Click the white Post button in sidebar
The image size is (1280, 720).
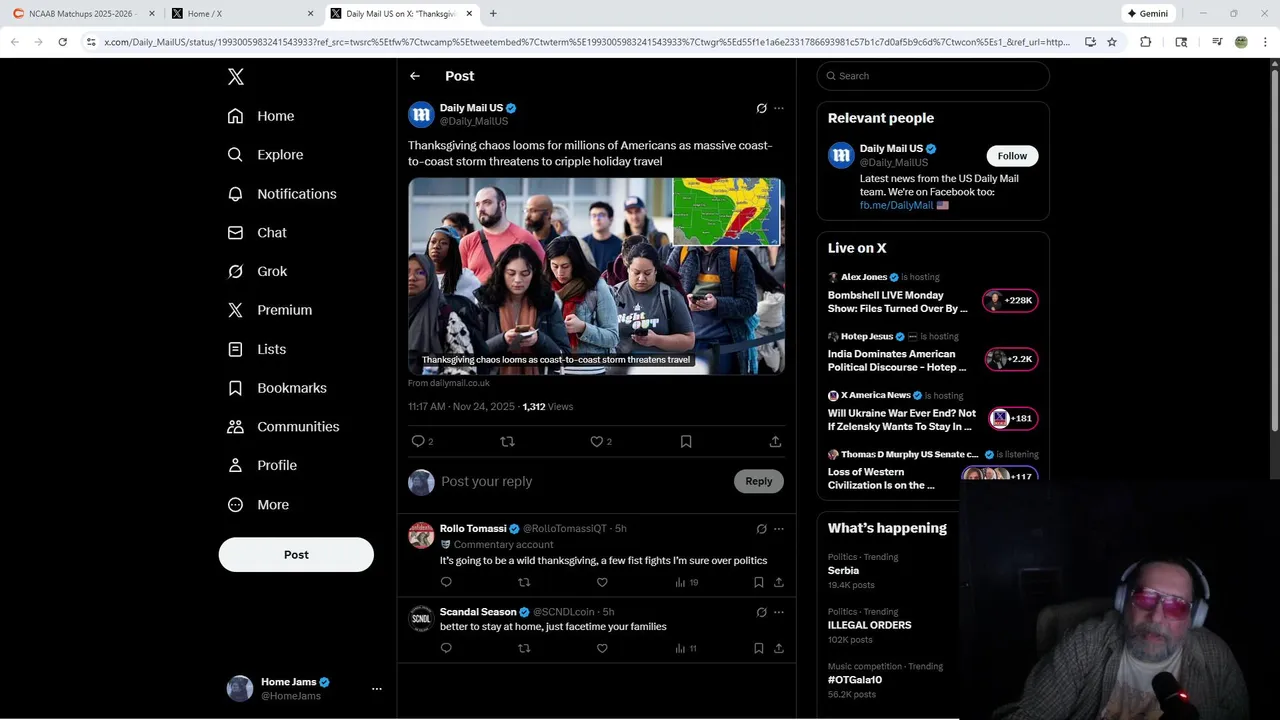point(296,554)
